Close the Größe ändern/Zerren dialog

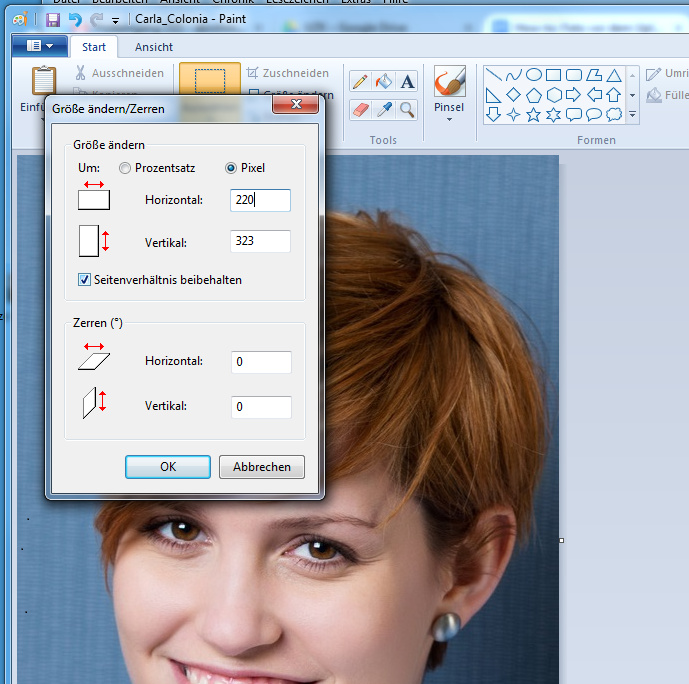point(296,104)
